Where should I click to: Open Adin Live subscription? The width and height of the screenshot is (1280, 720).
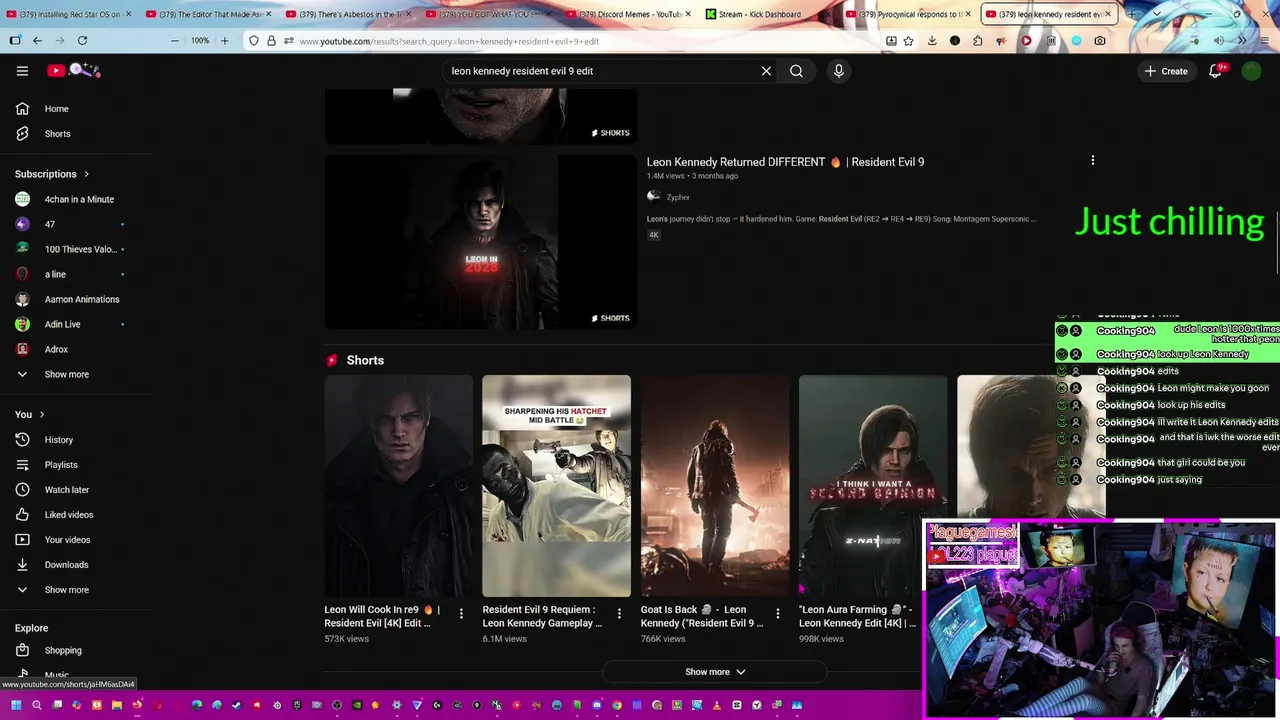pyautogui.click(x=75, y=324)
